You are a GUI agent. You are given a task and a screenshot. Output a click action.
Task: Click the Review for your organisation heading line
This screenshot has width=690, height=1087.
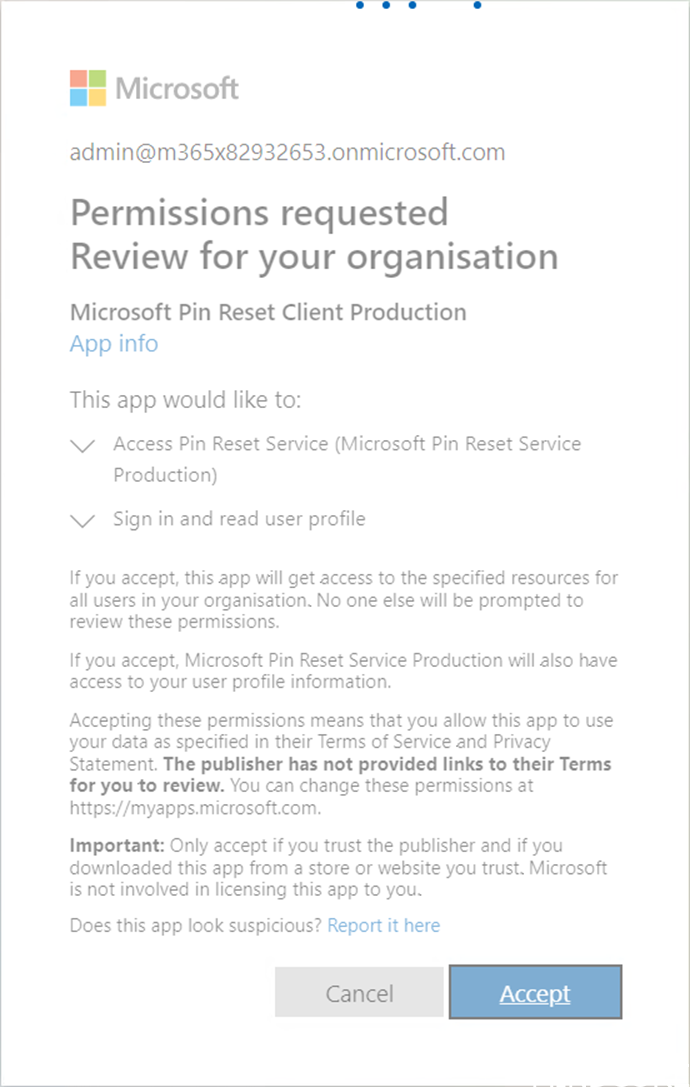[314, 256]
